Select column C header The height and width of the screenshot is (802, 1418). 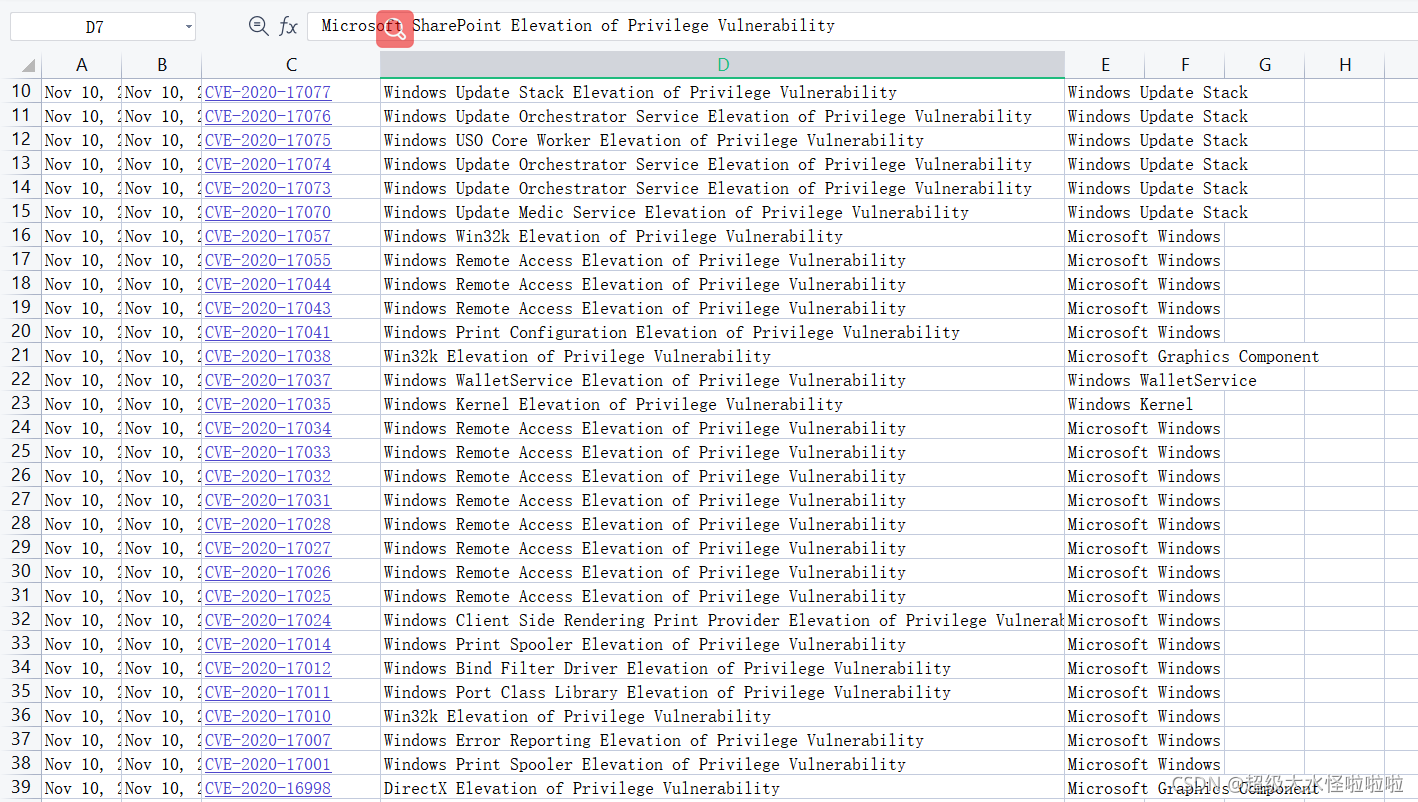[291, 65]
